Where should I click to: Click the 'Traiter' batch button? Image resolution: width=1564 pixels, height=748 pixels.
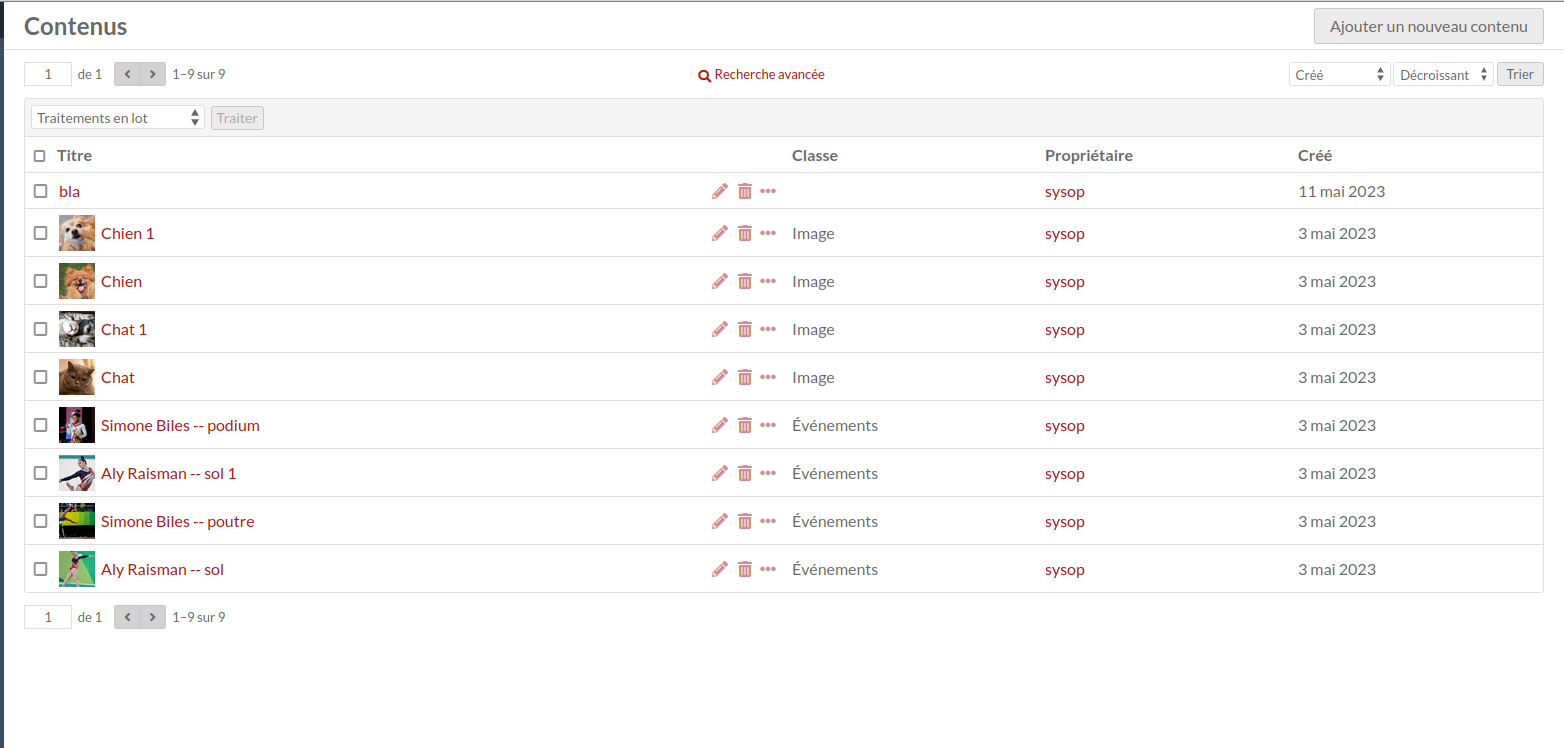[237, 118]
